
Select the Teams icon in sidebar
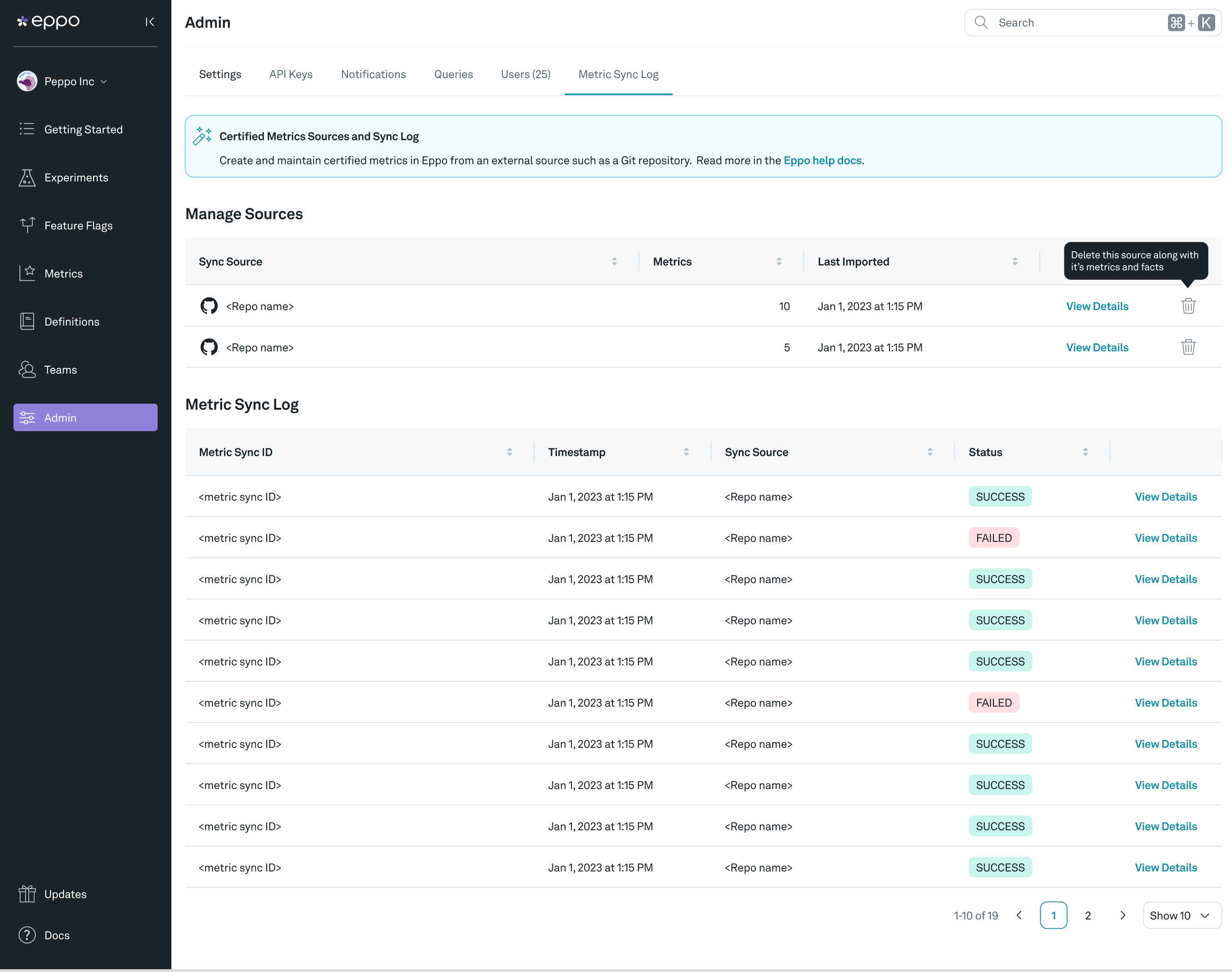(27, 369)
